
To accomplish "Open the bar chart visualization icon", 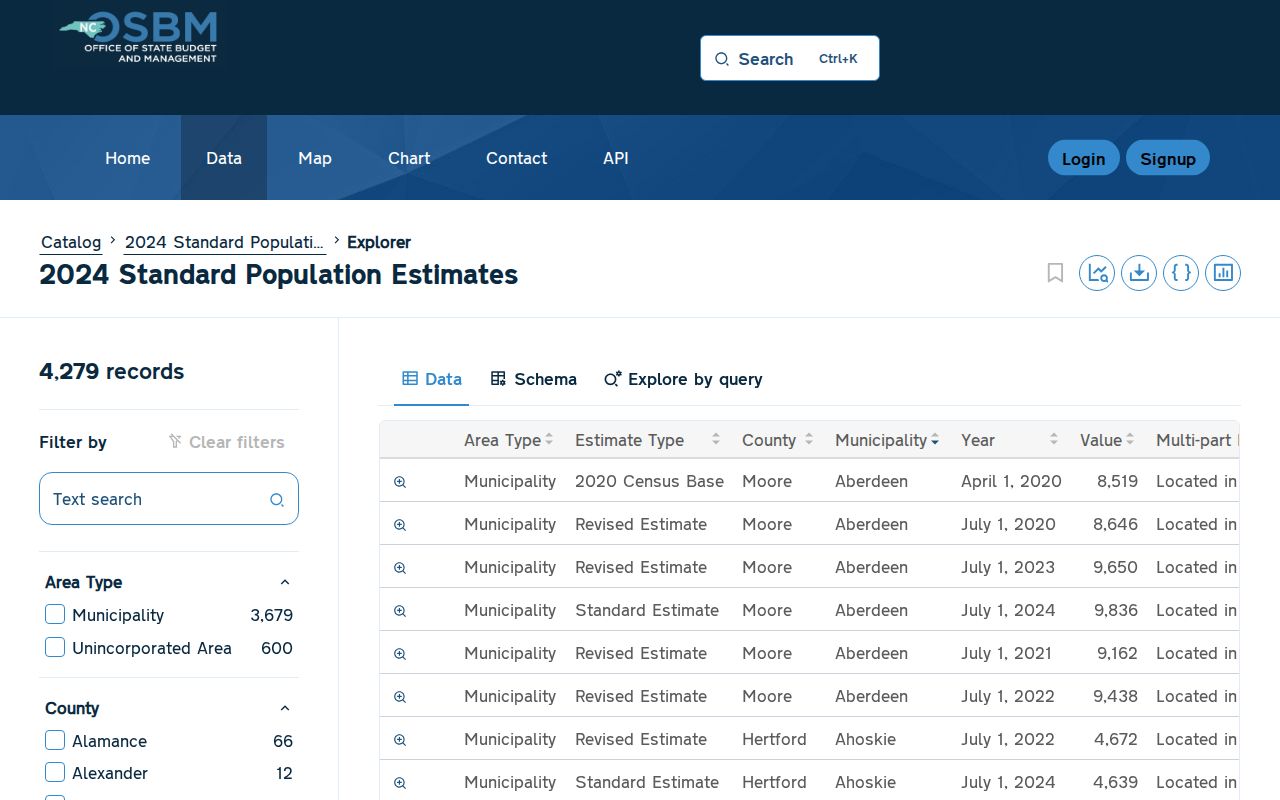I will pyautogui.click(x=1223, y=273).
